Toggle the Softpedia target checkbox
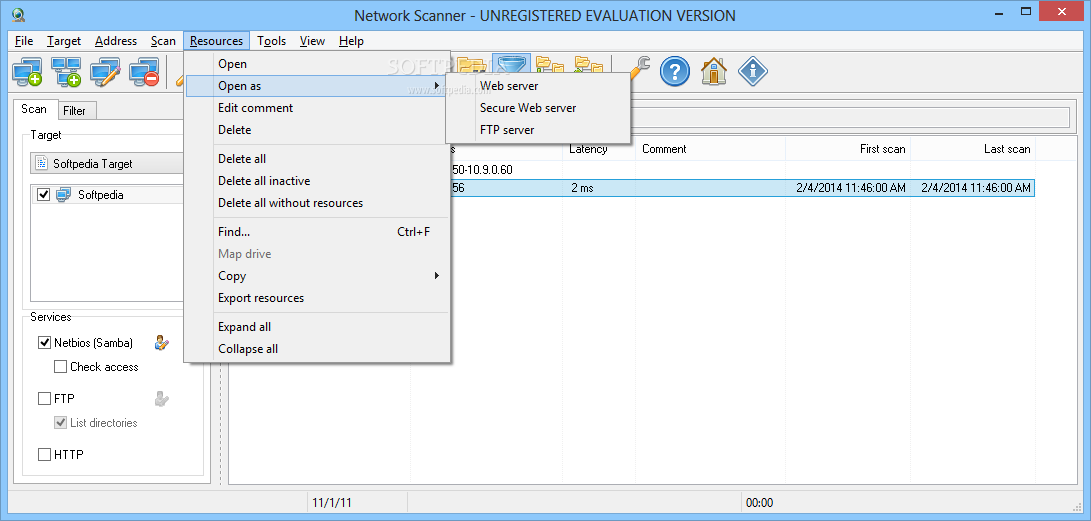Image resolution: width=1091 pixels, height=521 pixels. point(43,195)
